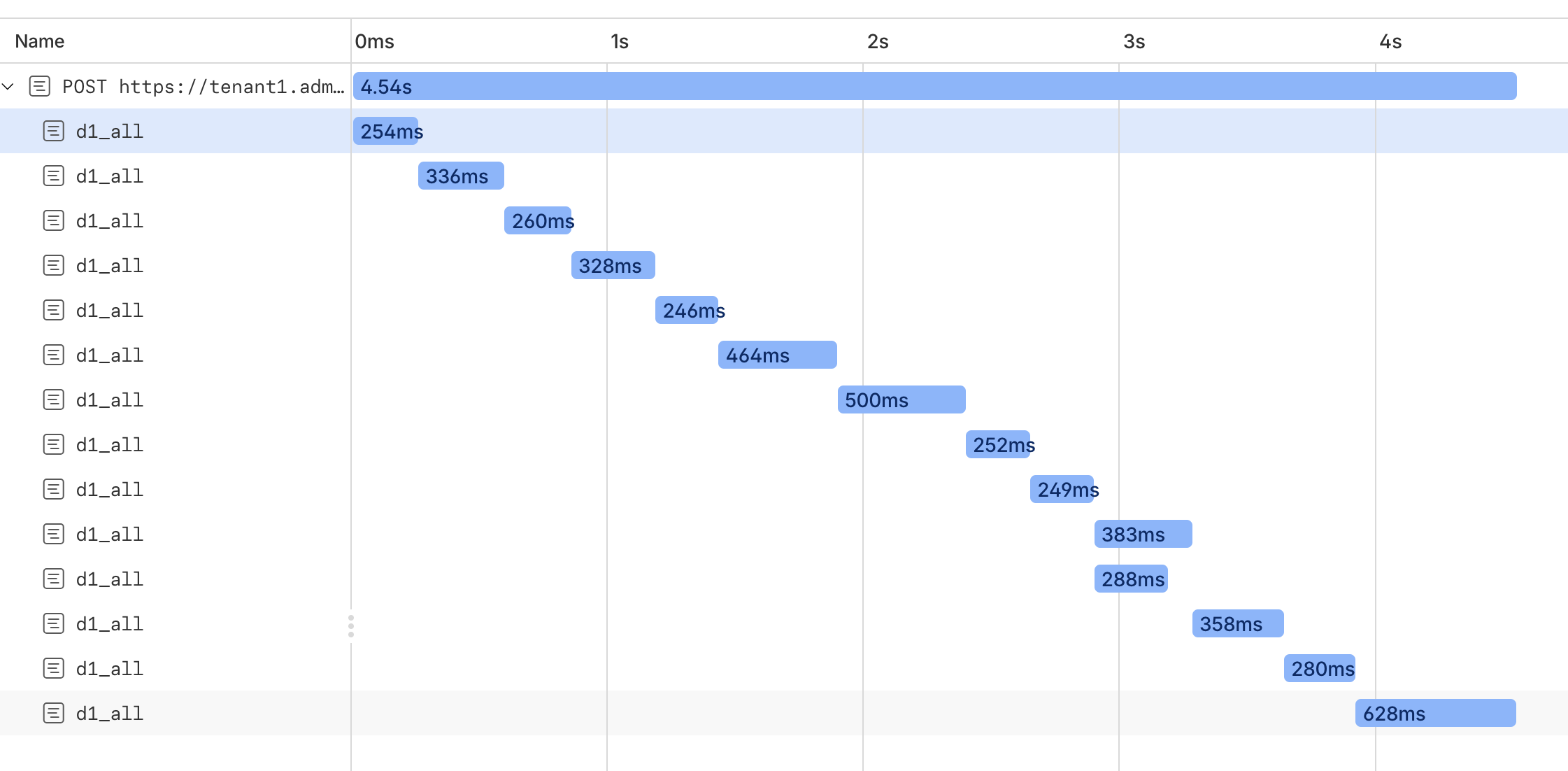Collapse the POST request trace row
Viewport: 1568px width, 771px height.
pos(9,86)
